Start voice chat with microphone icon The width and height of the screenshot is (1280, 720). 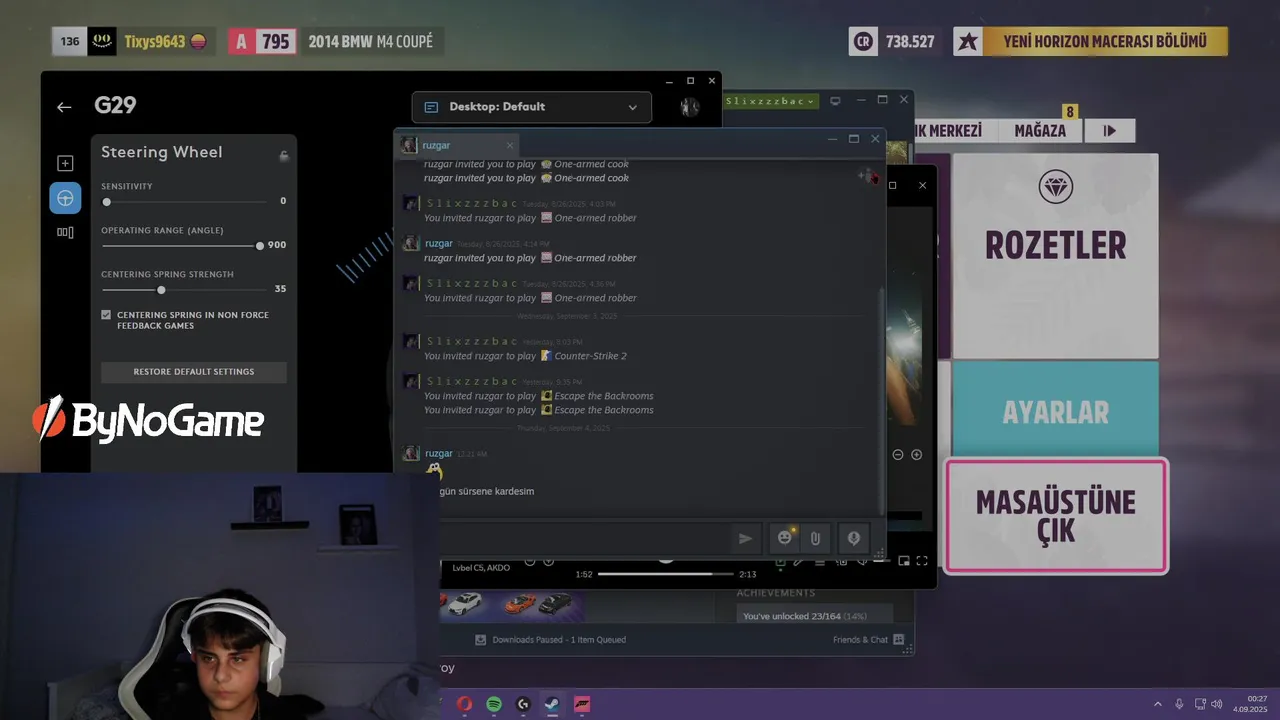pyautogui.click(x=853, y=538)
